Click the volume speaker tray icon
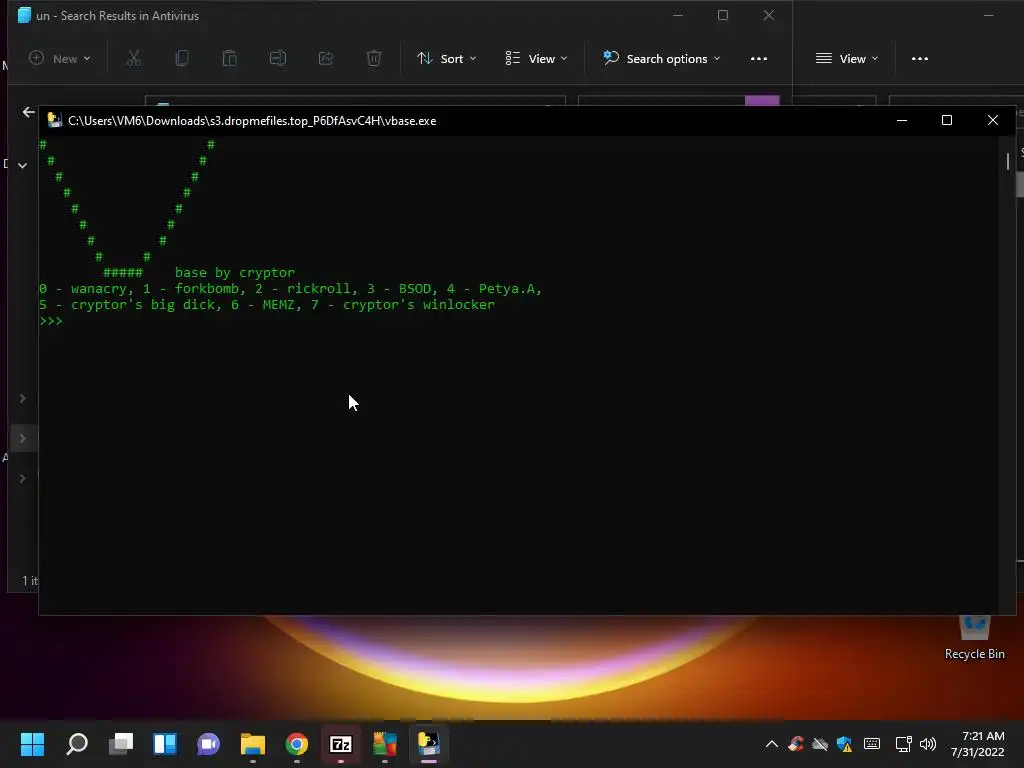This screenshot has width=1024, height=768. pos(927,744)
